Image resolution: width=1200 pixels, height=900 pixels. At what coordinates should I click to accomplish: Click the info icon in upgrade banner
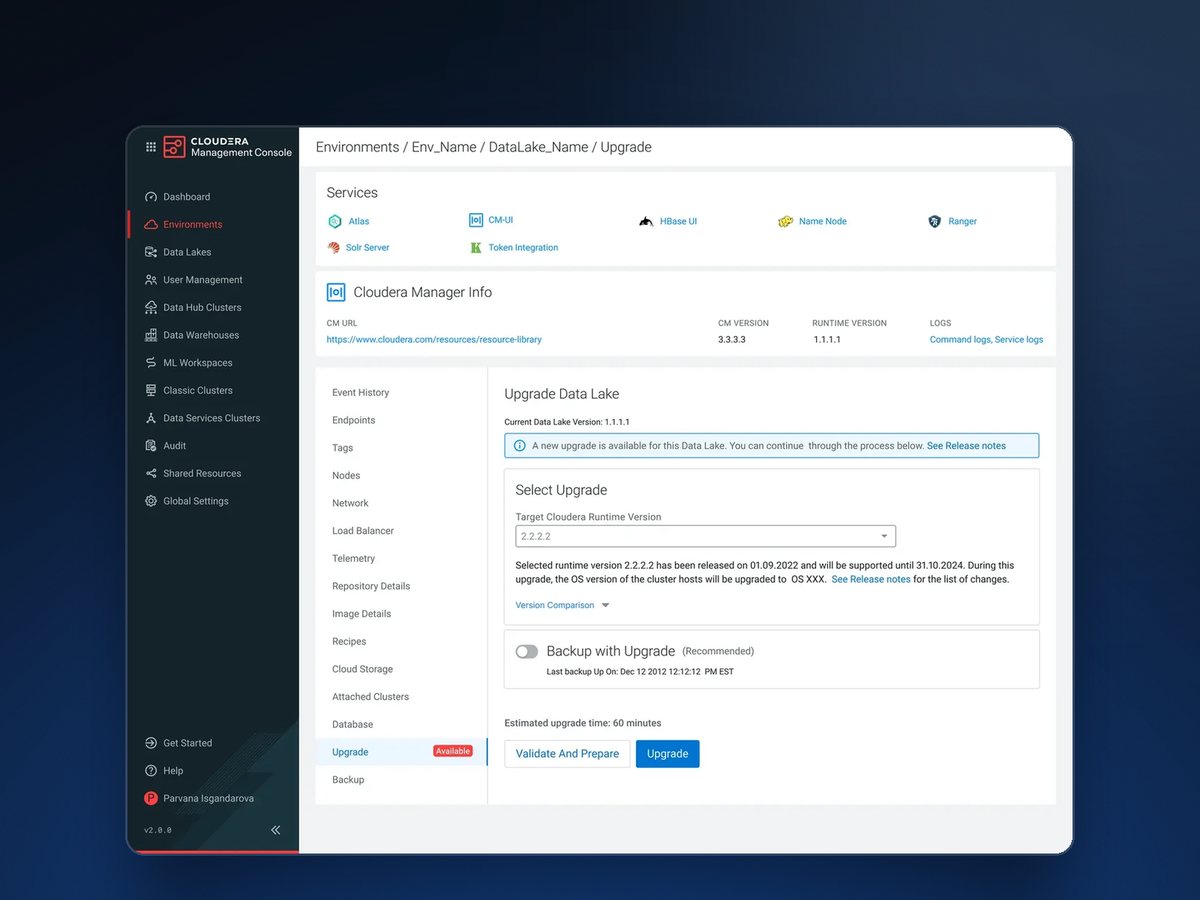coord(519,446)
